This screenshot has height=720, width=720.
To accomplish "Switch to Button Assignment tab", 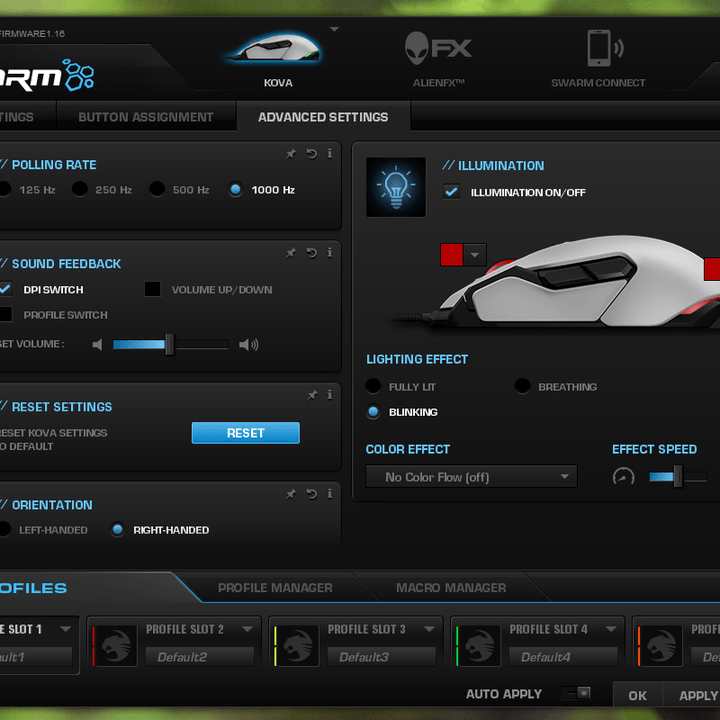I will (x=146, y=117).
